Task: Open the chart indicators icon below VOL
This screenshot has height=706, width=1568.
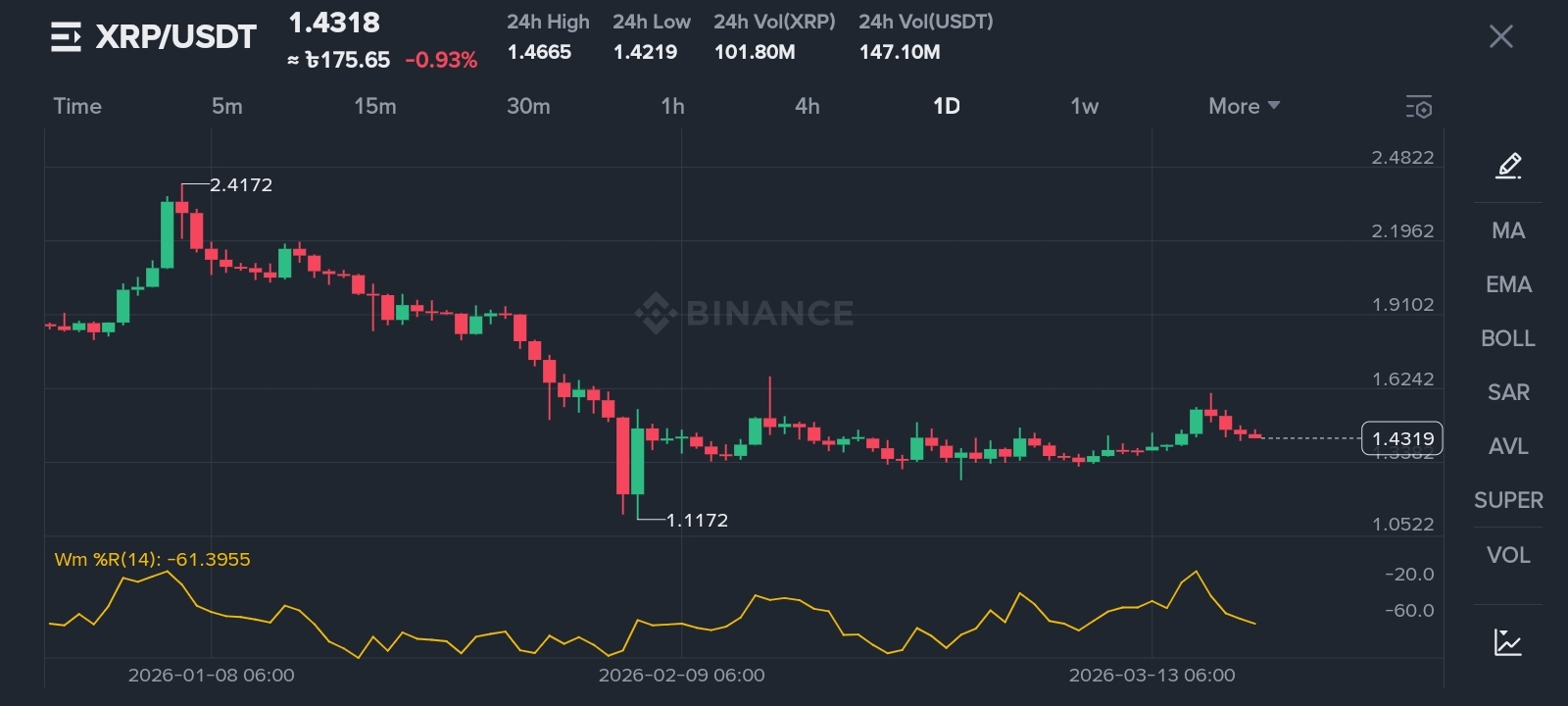Action: 1508,642
